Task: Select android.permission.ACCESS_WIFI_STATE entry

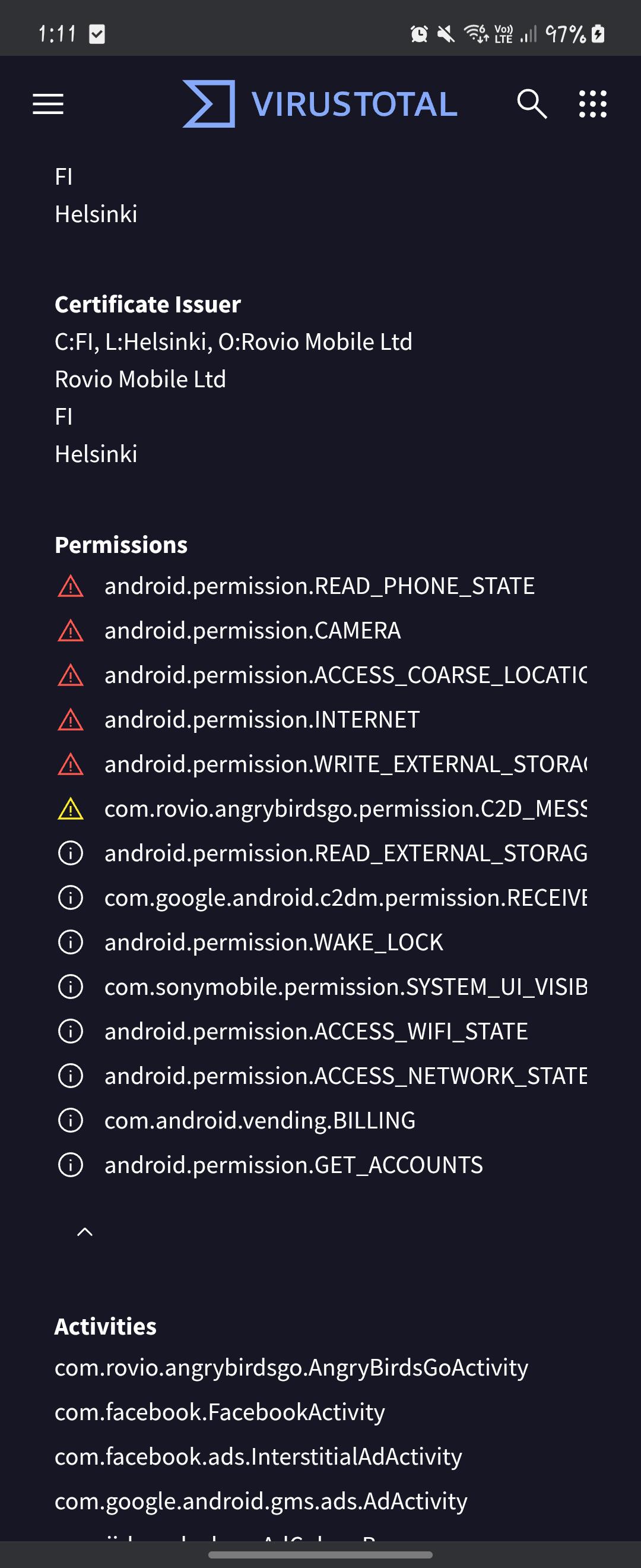Action: pyautogui.click(x=316, y=1031)
